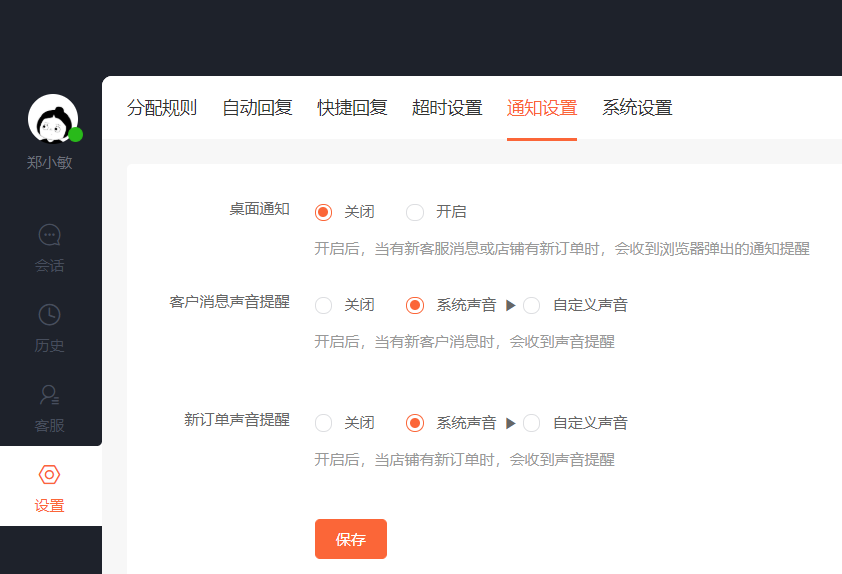Click the 新订单声音提醒 field label
Viewport: 842px width, 574px height.
(x=237, y=419)
